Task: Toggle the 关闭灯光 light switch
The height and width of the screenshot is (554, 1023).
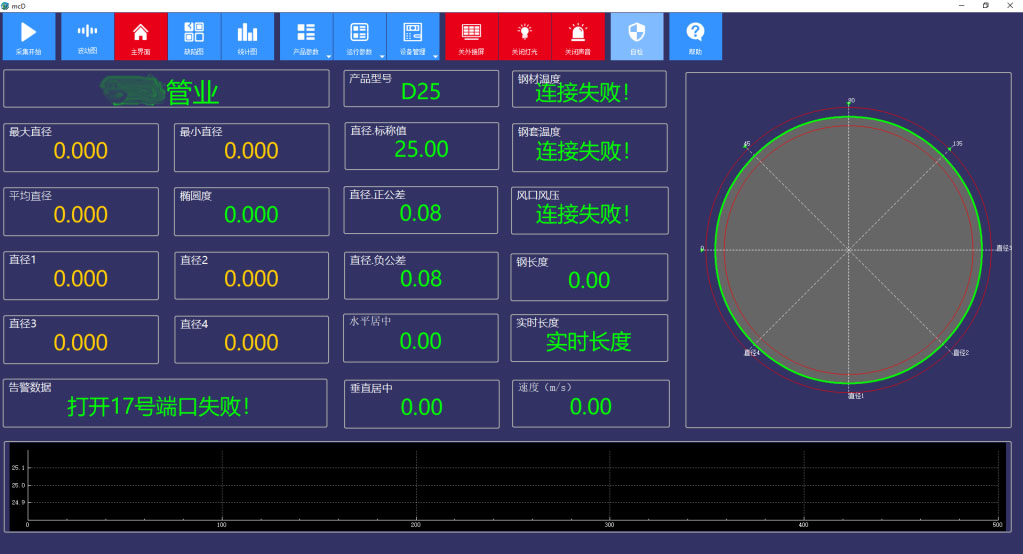Action: tap(524, 36)
